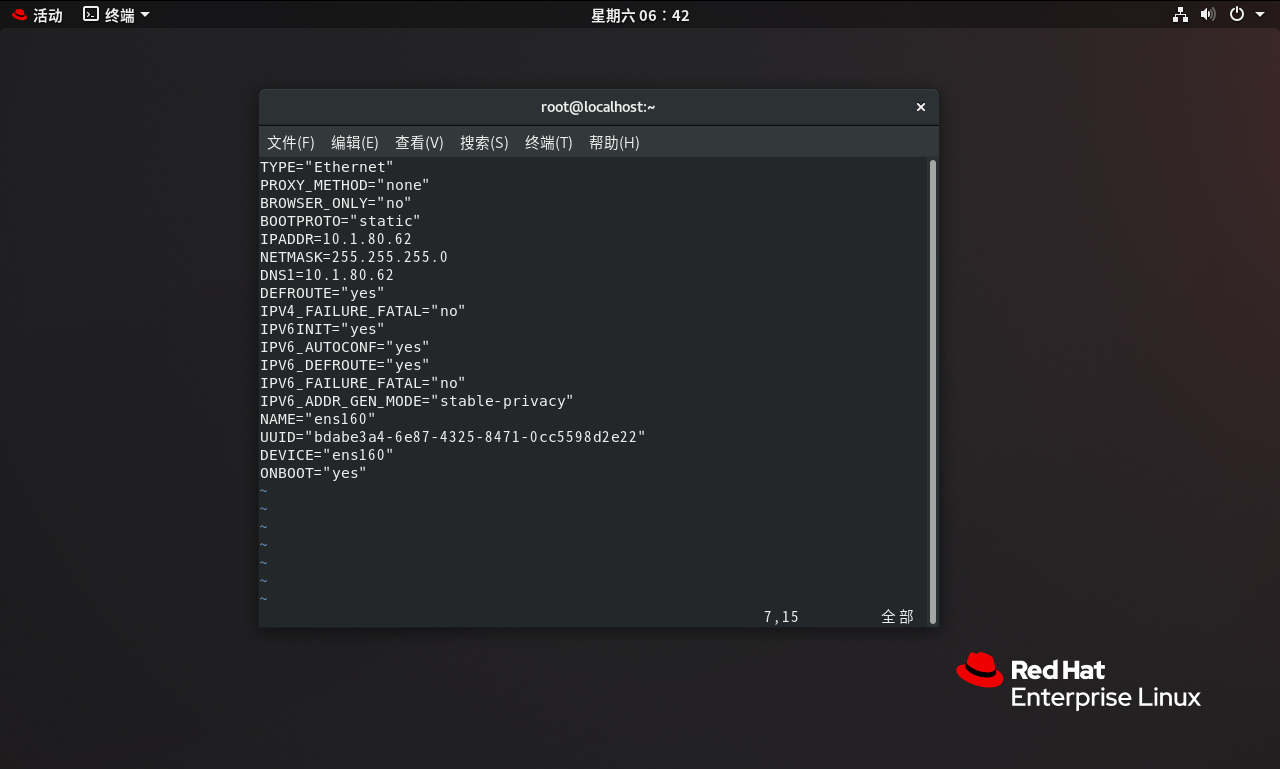Close the root@localhost terminal window

pos(921,107)
